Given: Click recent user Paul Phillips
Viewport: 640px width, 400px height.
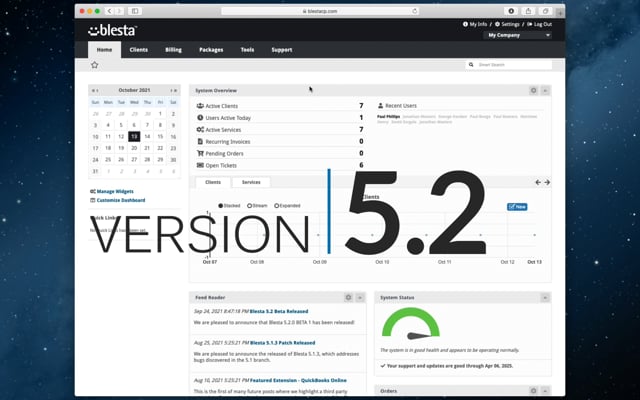Looking at the screenshot, I should (389, 117).
